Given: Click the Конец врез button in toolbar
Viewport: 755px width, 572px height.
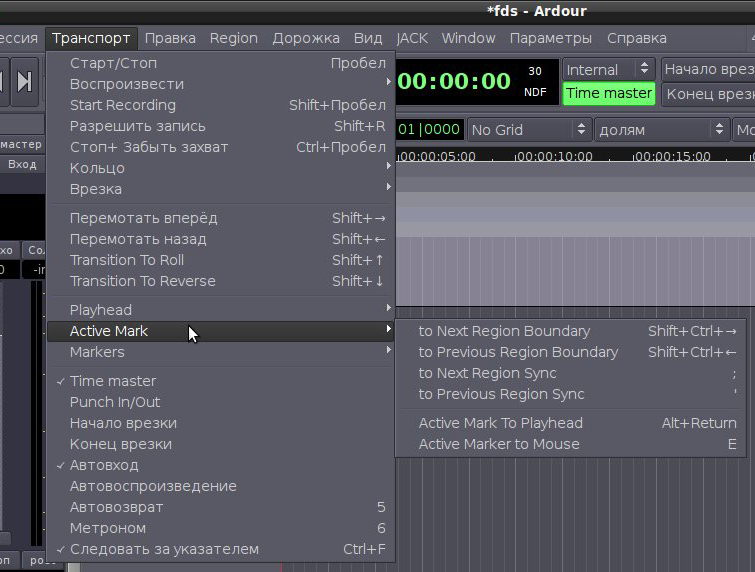Looking at the screenshot, I should coord(708,94).
